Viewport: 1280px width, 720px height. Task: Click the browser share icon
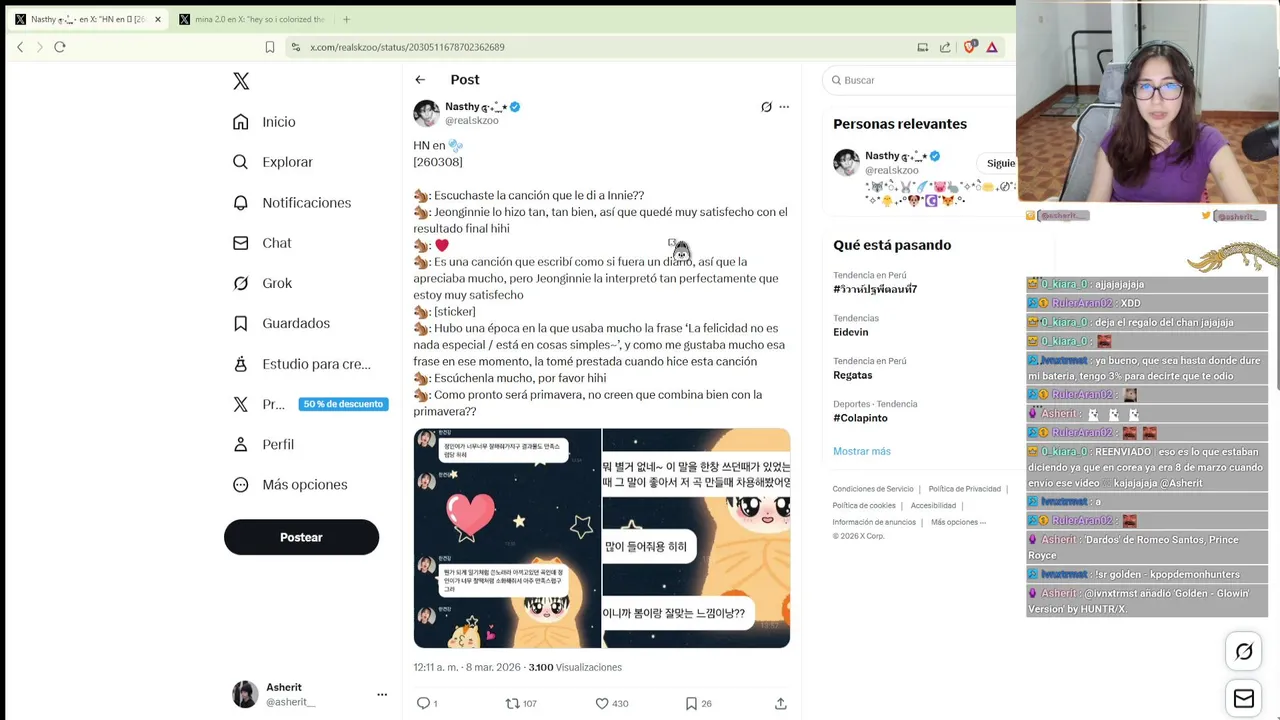pos(945,47)
